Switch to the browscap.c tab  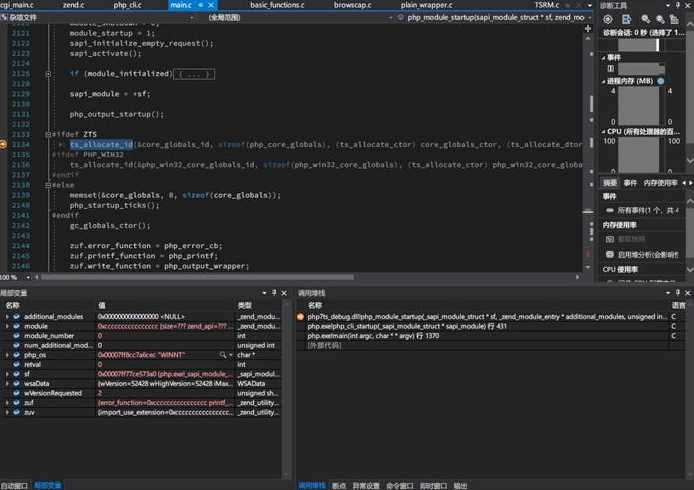tap(352, 5)
